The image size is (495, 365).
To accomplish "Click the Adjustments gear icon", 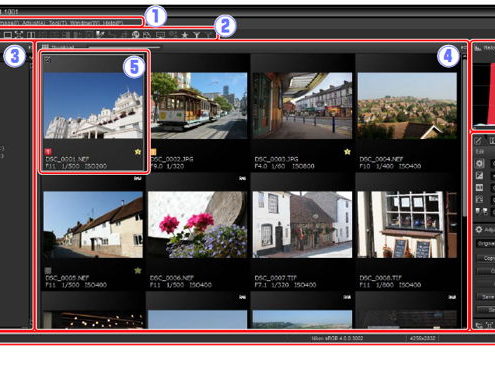I will (479, 229).
